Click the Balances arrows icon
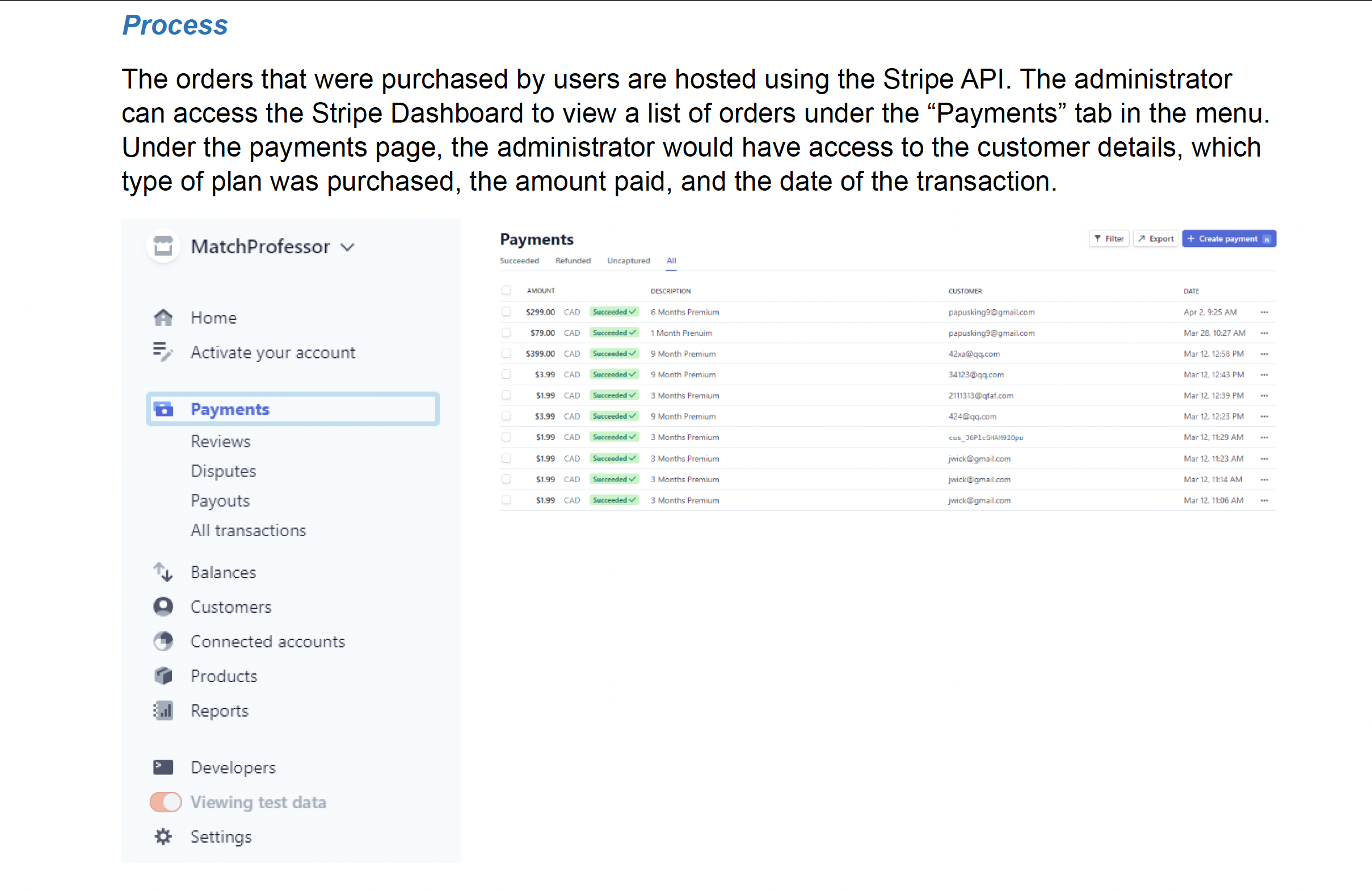The height and width of the screenshot is (893, 1372). (163, 572)
